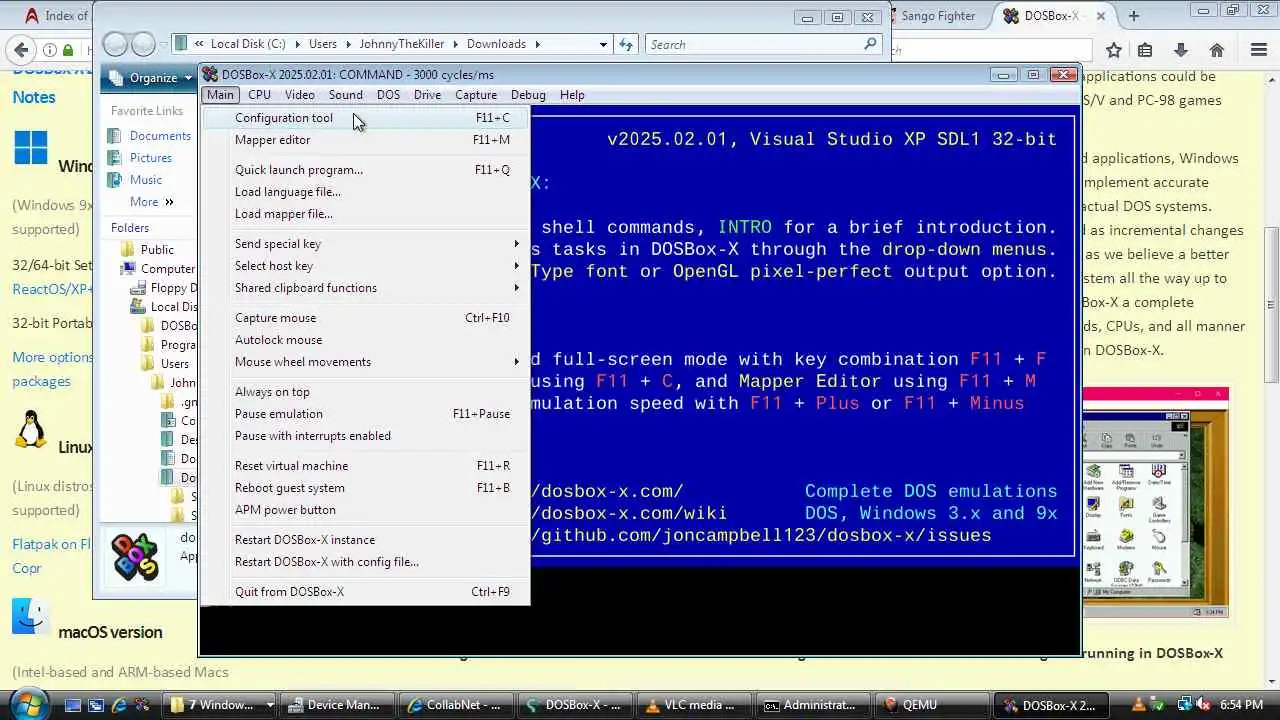Click Explorer search magnifier icon
This screenshot has height=720, width=1280.
tap(870, 44)
